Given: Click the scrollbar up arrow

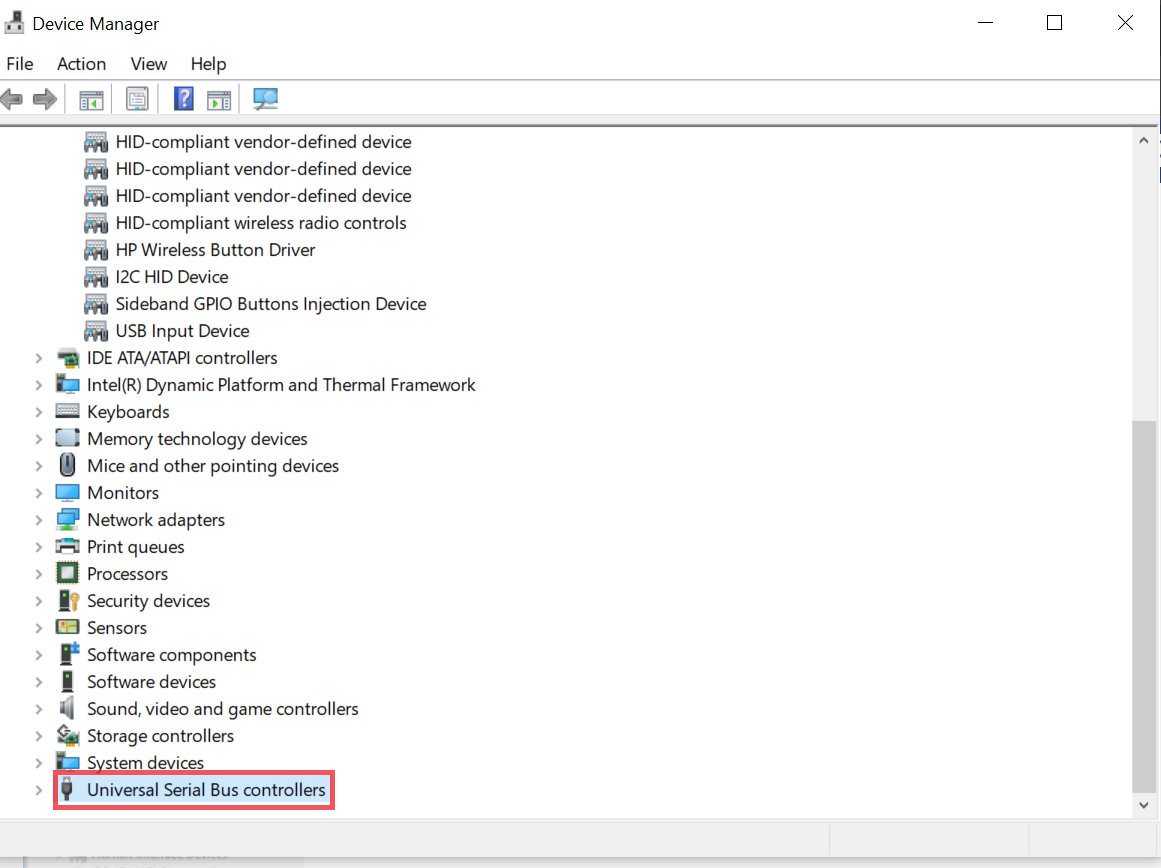Looking at the screenshot, I should point(1144,140).
